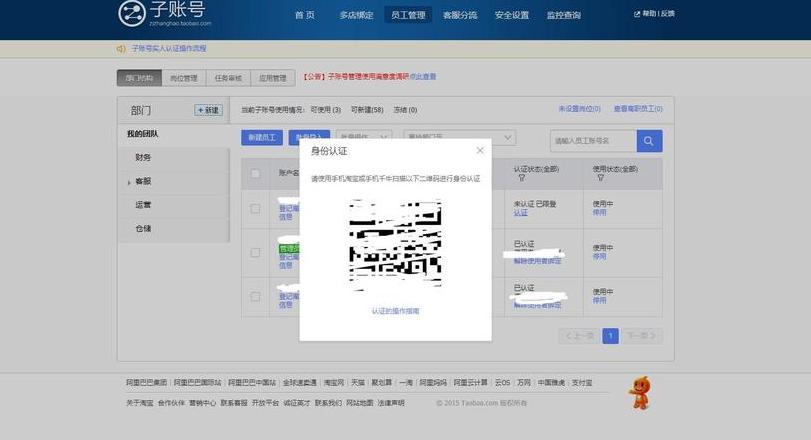The image size is (811, 440).
Task: Tick the select-all checkbox in table header
Action: tap(255, 174)
